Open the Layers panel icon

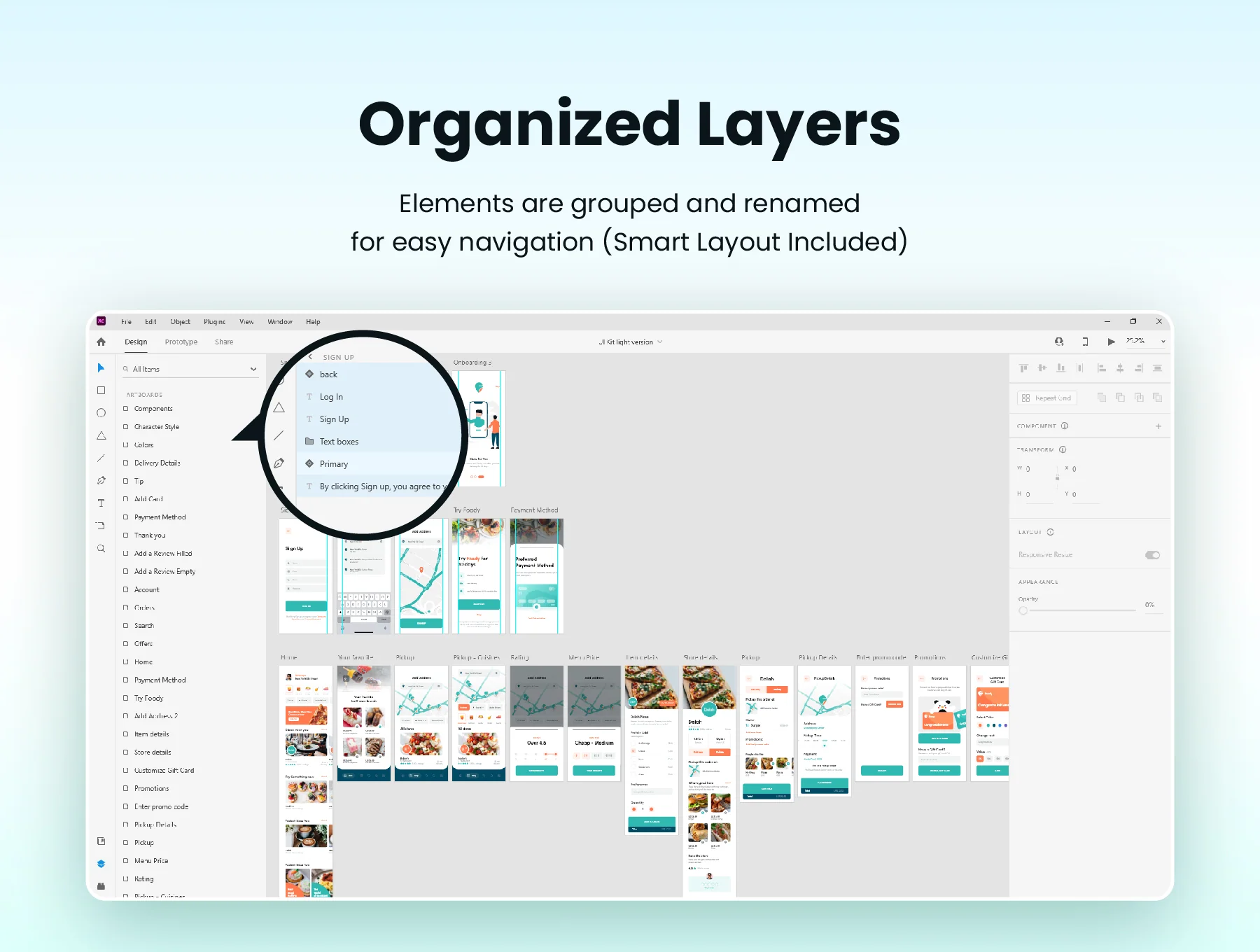(101, 864)
